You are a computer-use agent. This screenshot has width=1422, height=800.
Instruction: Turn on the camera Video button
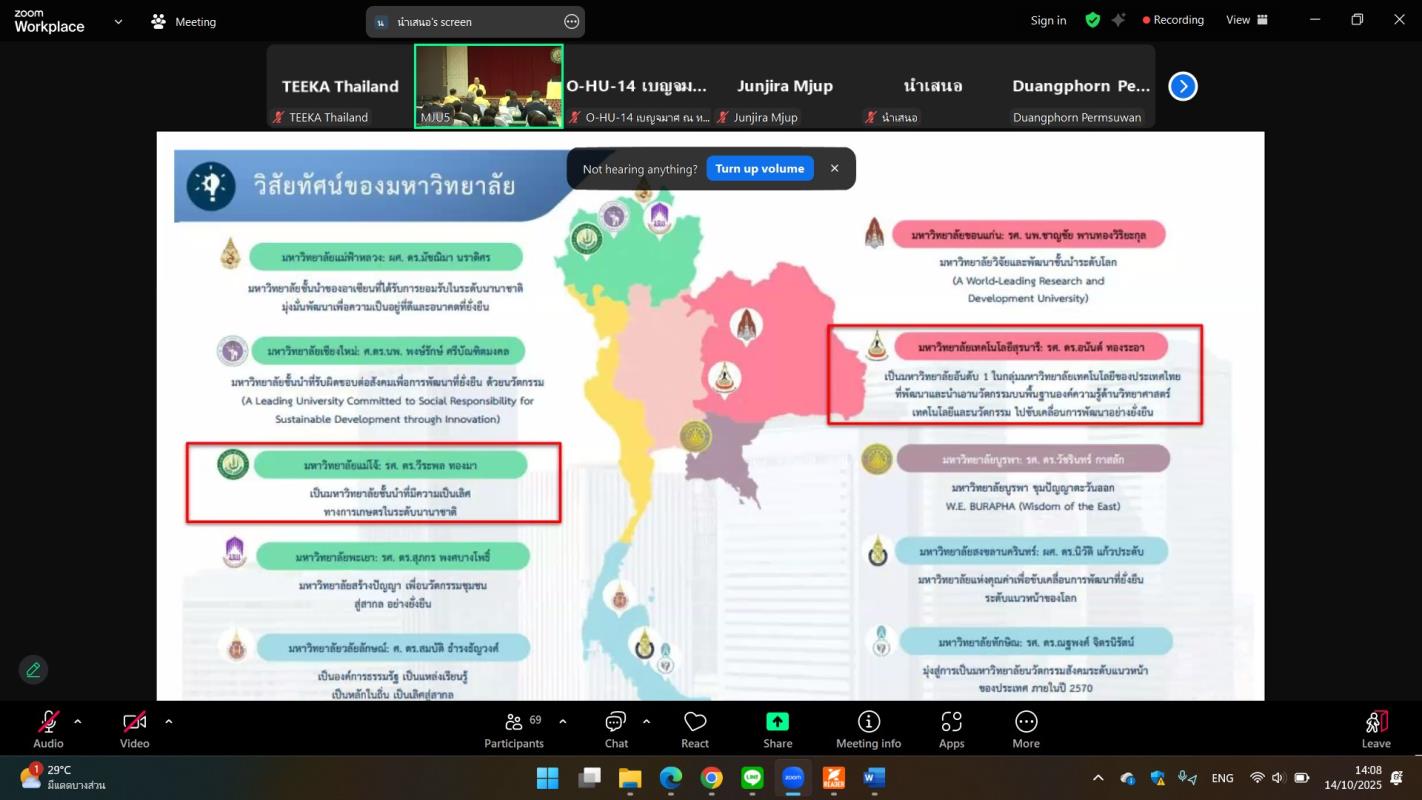(135, 729)
